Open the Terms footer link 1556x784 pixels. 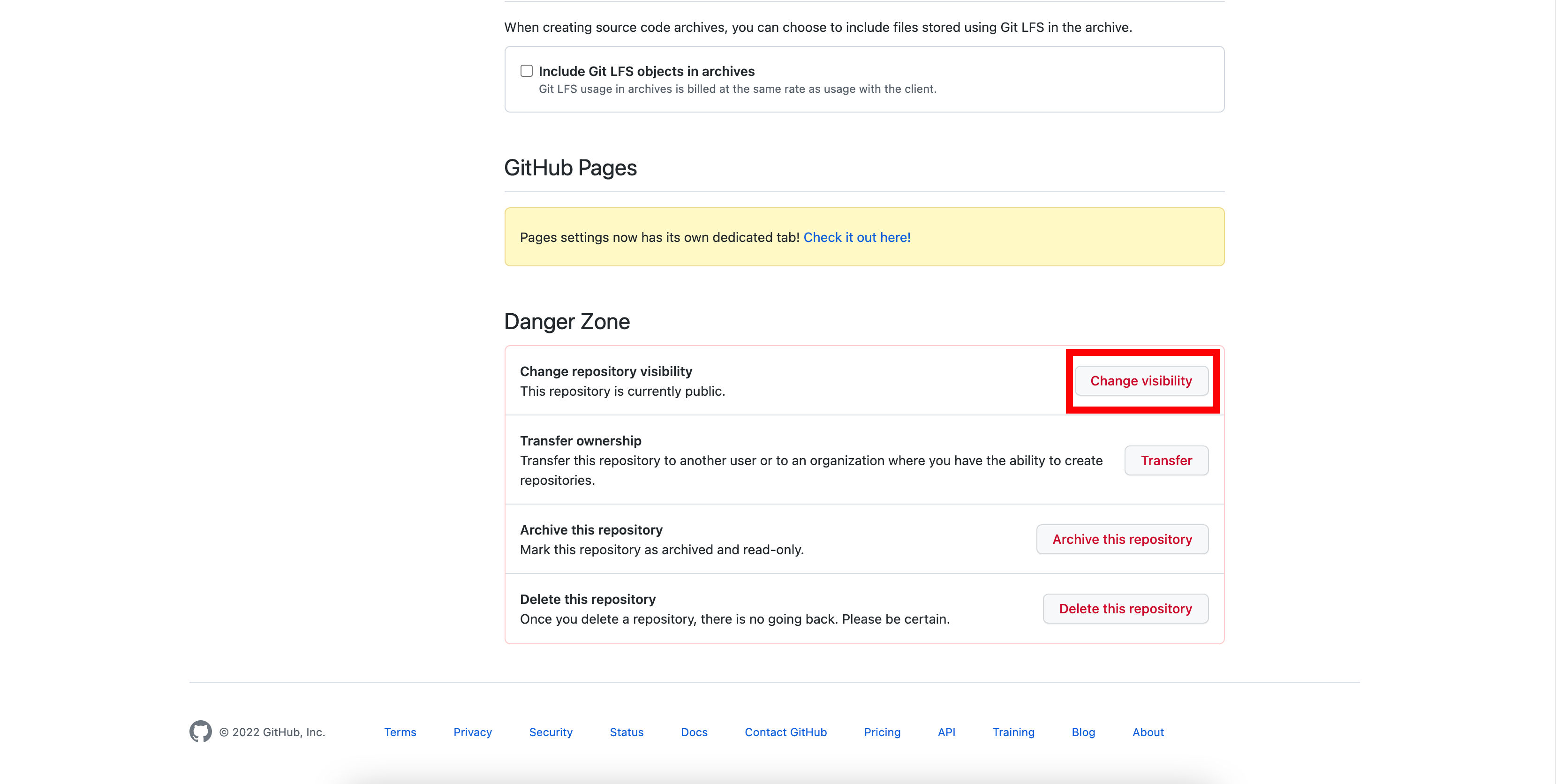pyautogui.click(x=400, y=732)
